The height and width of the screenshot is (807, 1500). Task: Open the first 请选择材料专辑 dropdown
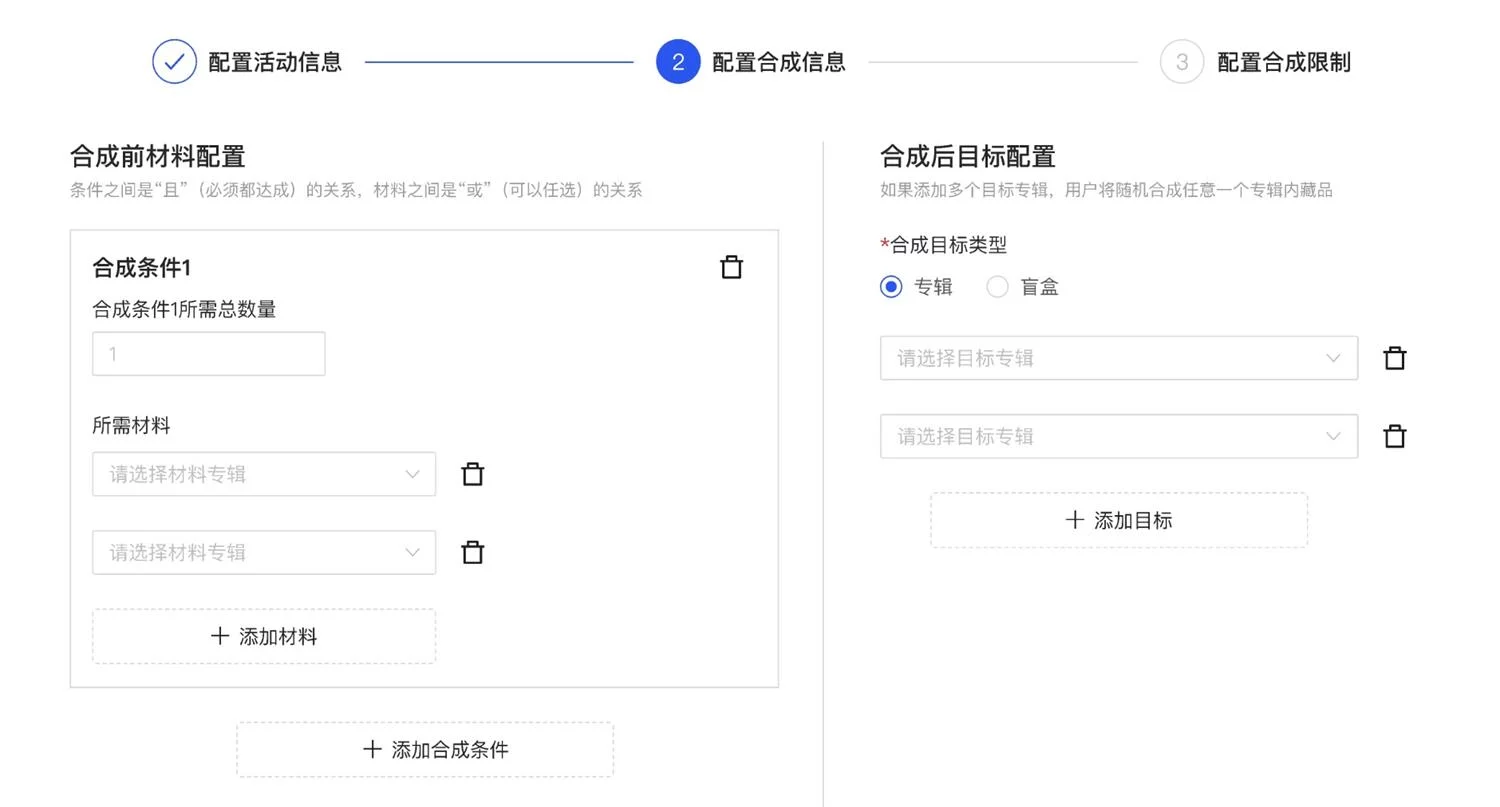pyautogui.click(x=263, y=473)
